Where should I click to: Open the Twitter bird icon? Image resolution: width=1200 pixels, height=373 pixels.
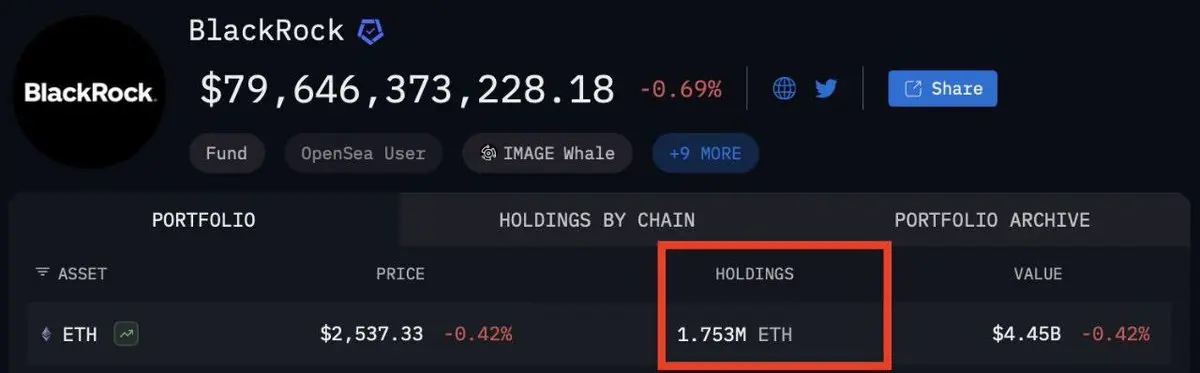pos(825,89)
